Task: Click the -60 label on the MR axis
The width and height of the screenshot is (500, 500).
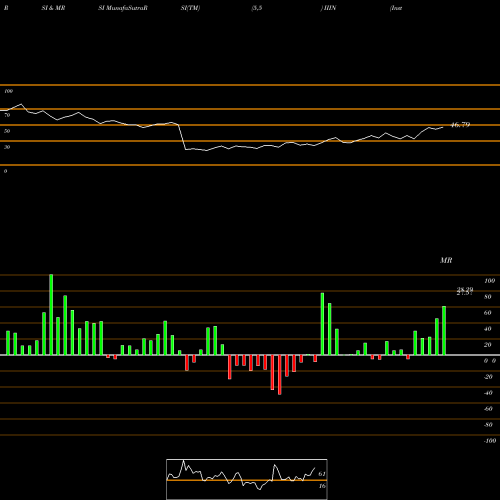Action: (x=488, y=409)
